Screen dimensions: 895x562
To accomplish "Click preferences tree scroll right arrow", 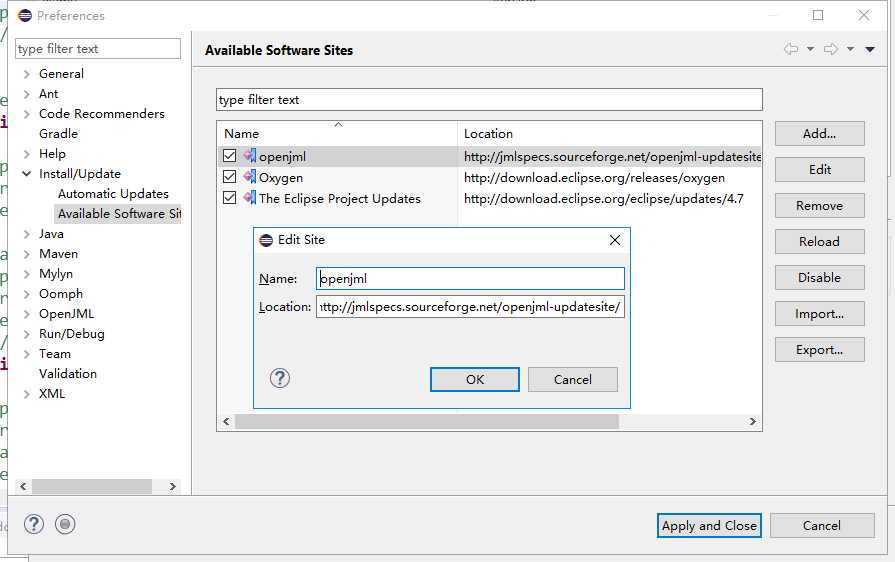I will pyautogui.click(x=172, y=486).
